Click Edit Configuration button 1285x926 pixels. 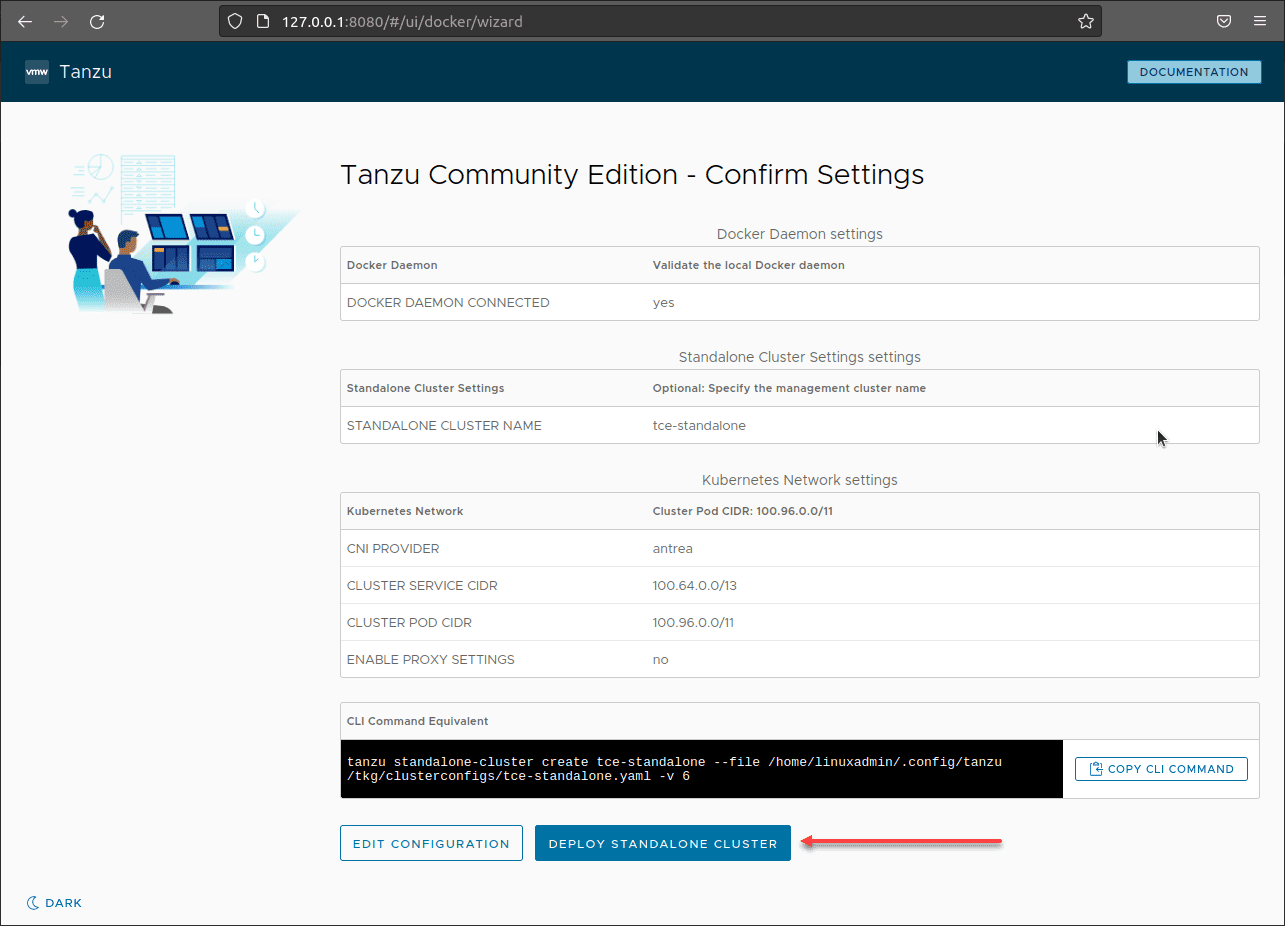point(431,843)
